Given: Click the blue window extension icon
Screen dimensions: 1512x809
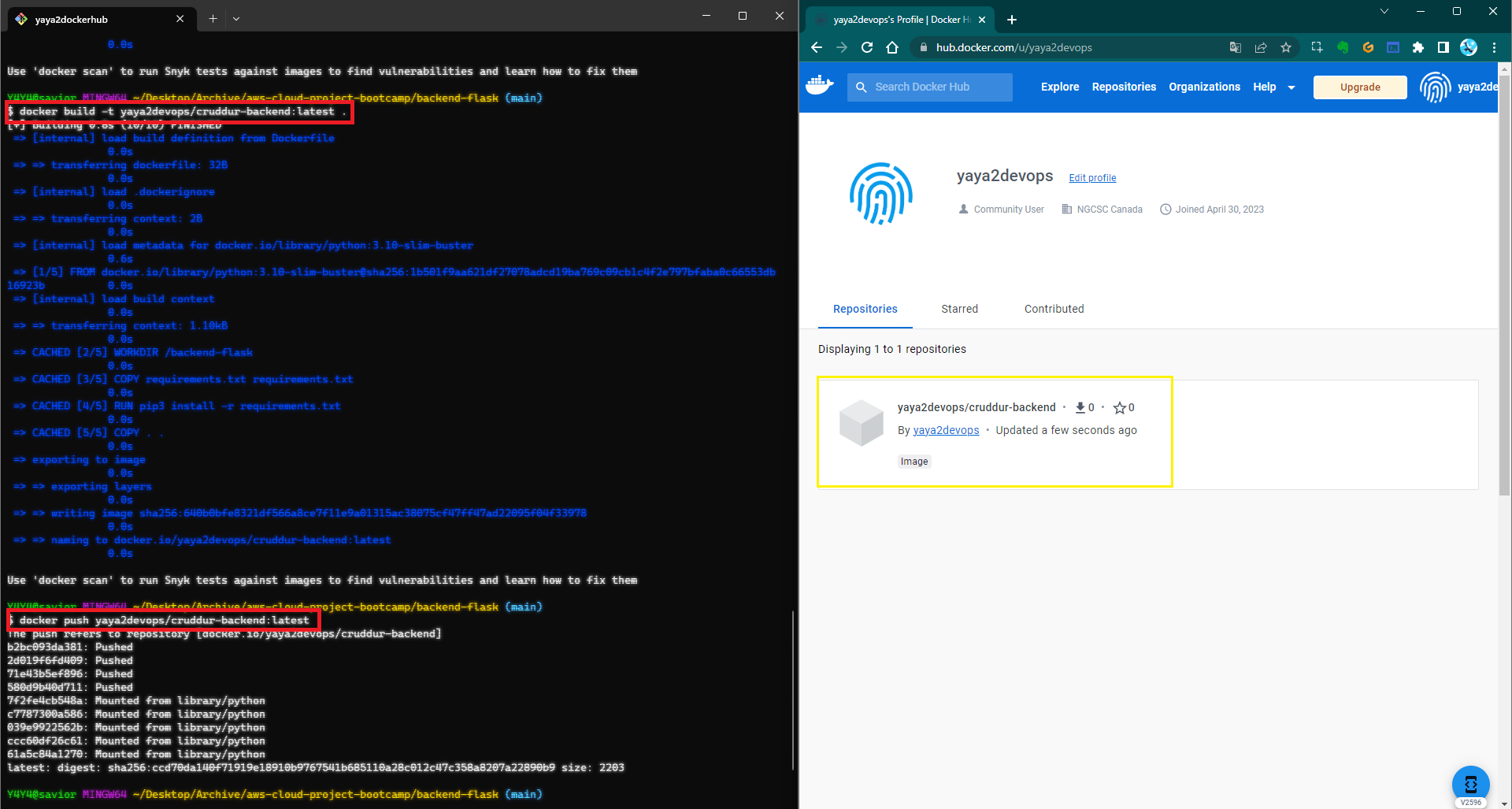Looking at the screenshot, I should click(x=1393, y=47).
